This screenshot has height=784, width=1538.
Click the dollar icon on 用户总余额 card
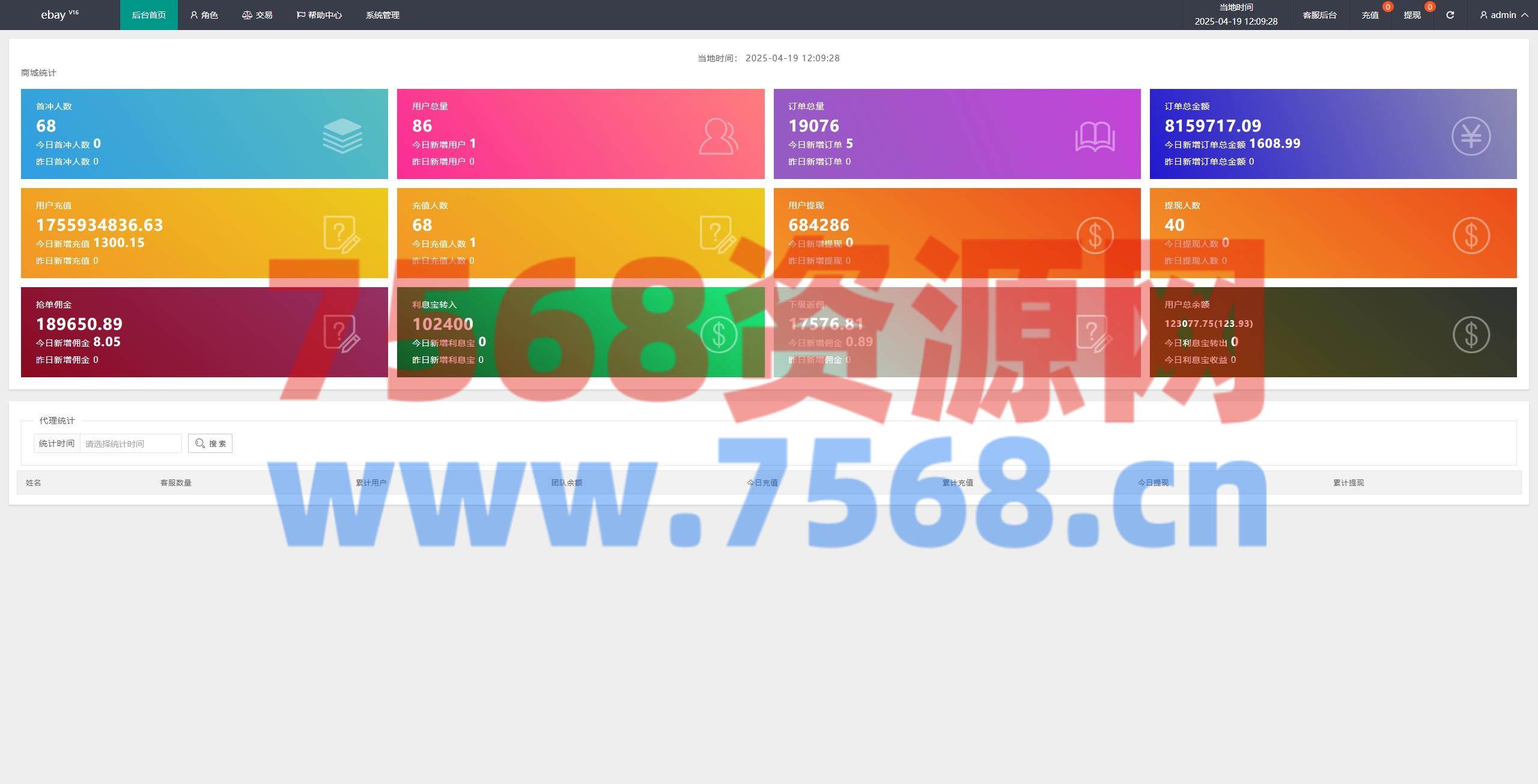click(x=1471, y=334)
